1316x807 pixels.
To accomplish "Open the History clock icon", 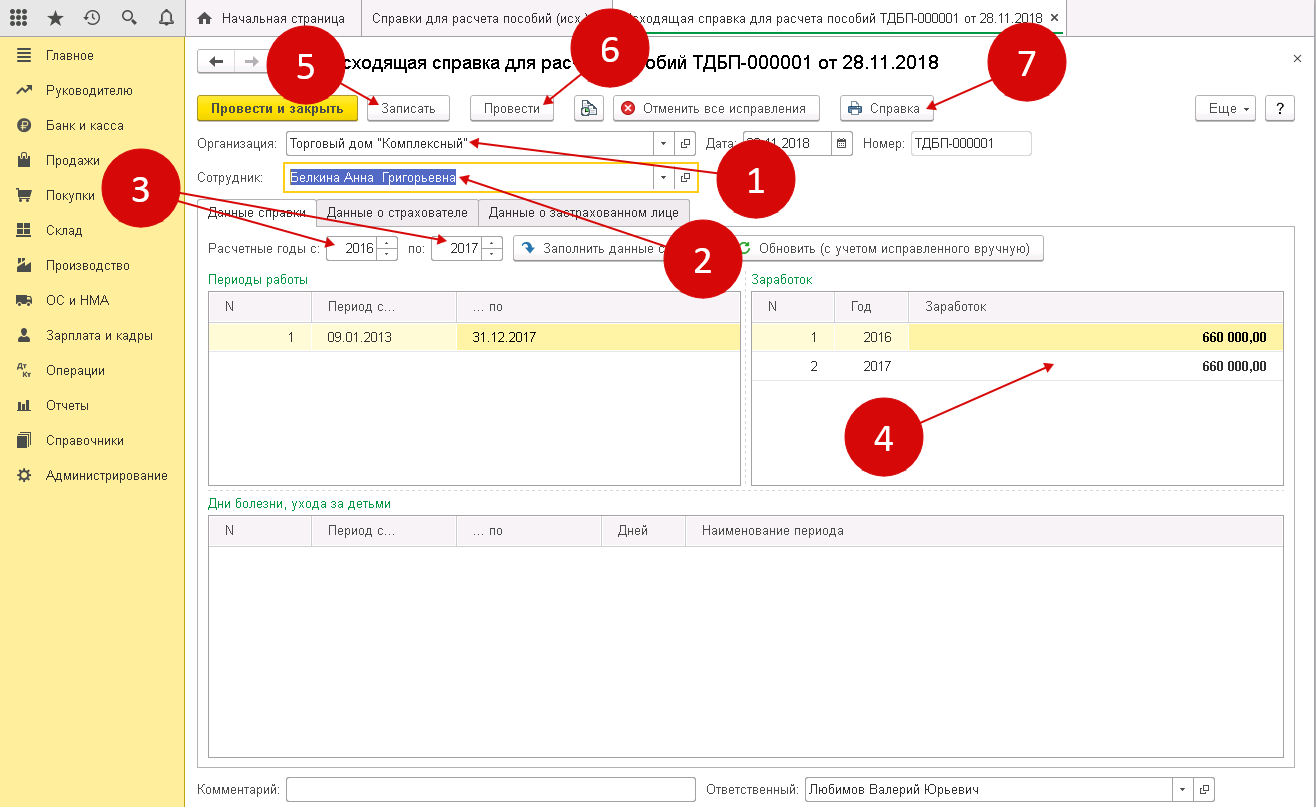I will [92, 18].
